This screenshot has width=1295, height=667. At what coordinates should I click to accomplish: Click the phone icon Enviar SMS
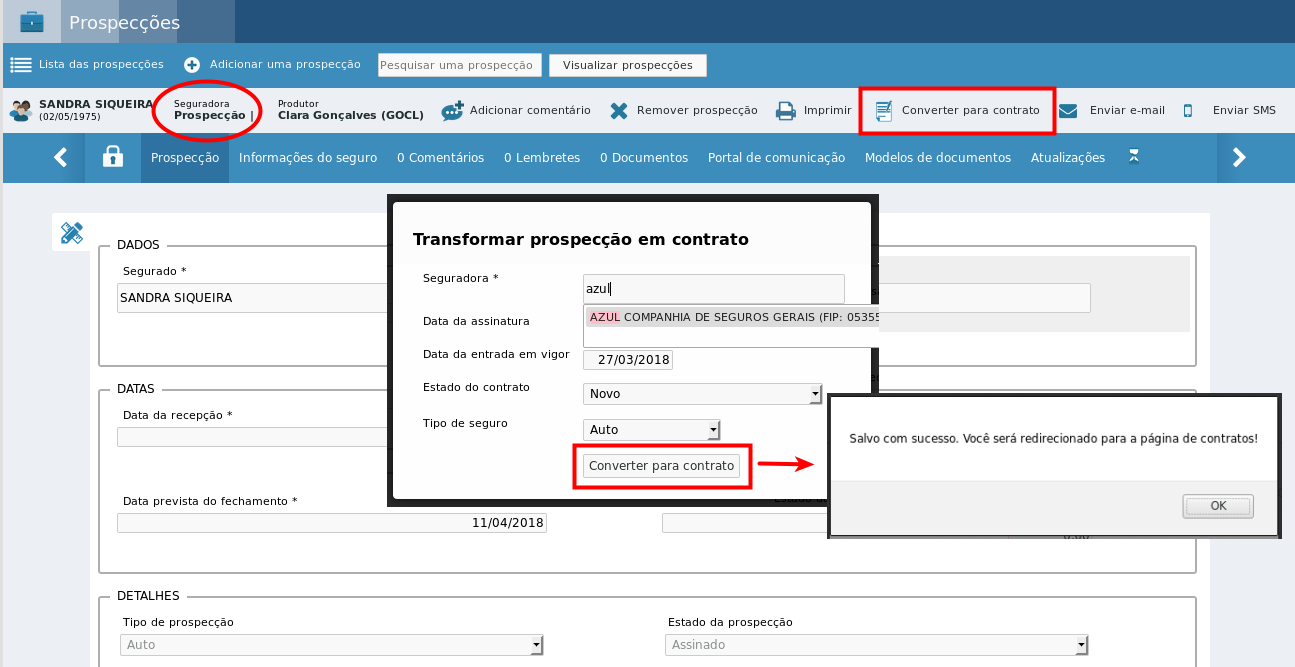[x=1188, y=111]
